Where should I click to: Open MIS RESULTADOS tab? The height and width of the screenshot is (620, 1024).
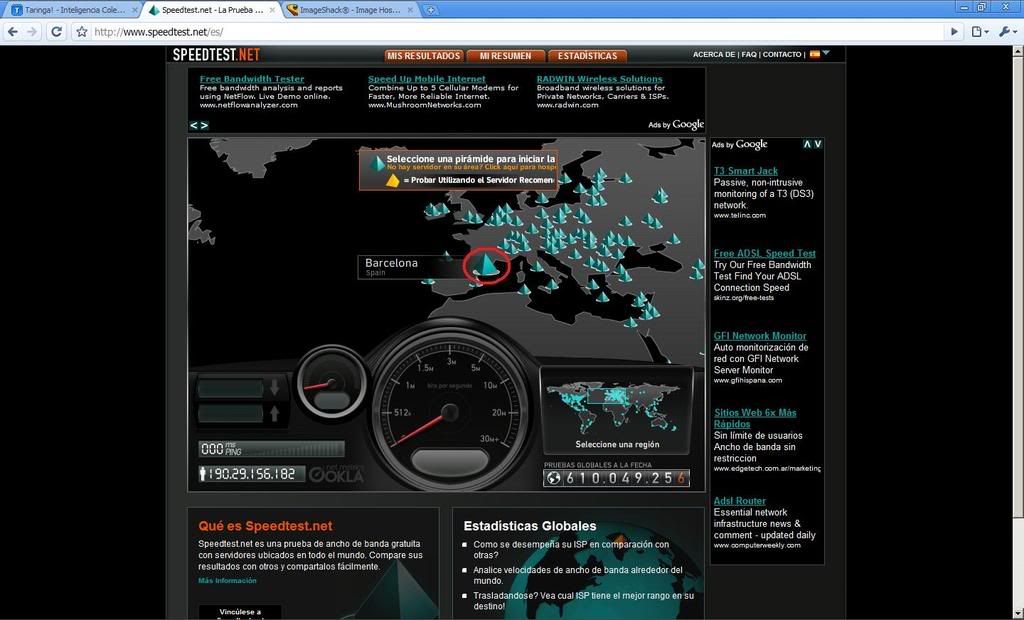pyautogui.click(x=424, y=56)
